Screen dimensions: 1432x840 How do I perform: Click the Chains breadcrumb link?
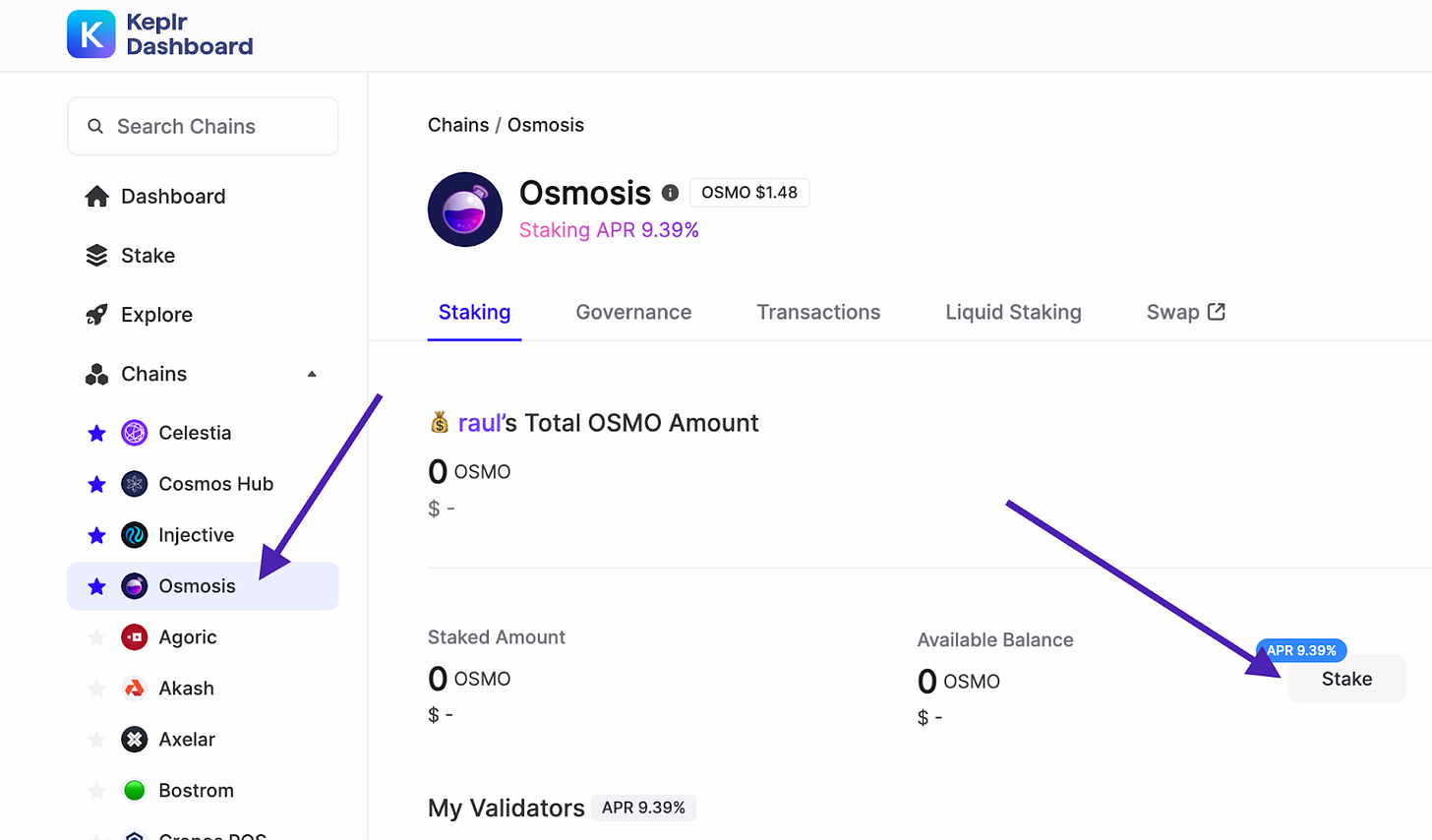(x=458, y=125)
